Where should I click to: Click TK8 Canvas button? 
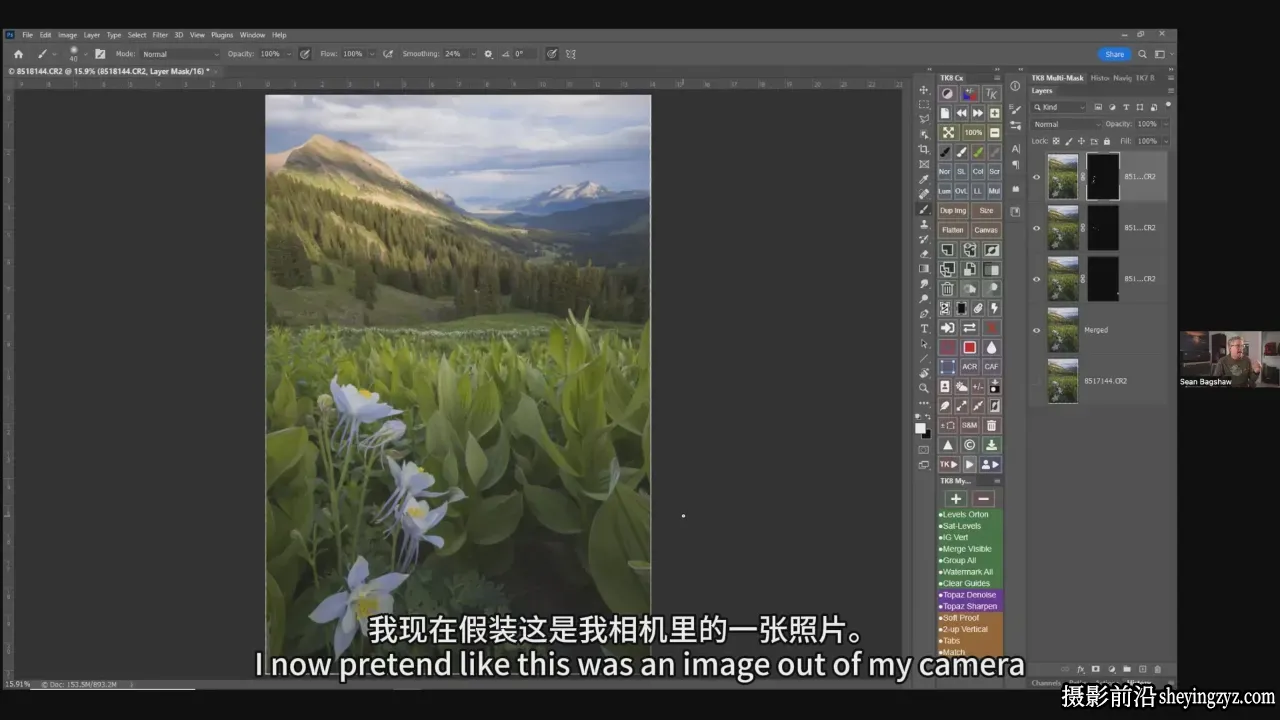[x=986, y=230]
